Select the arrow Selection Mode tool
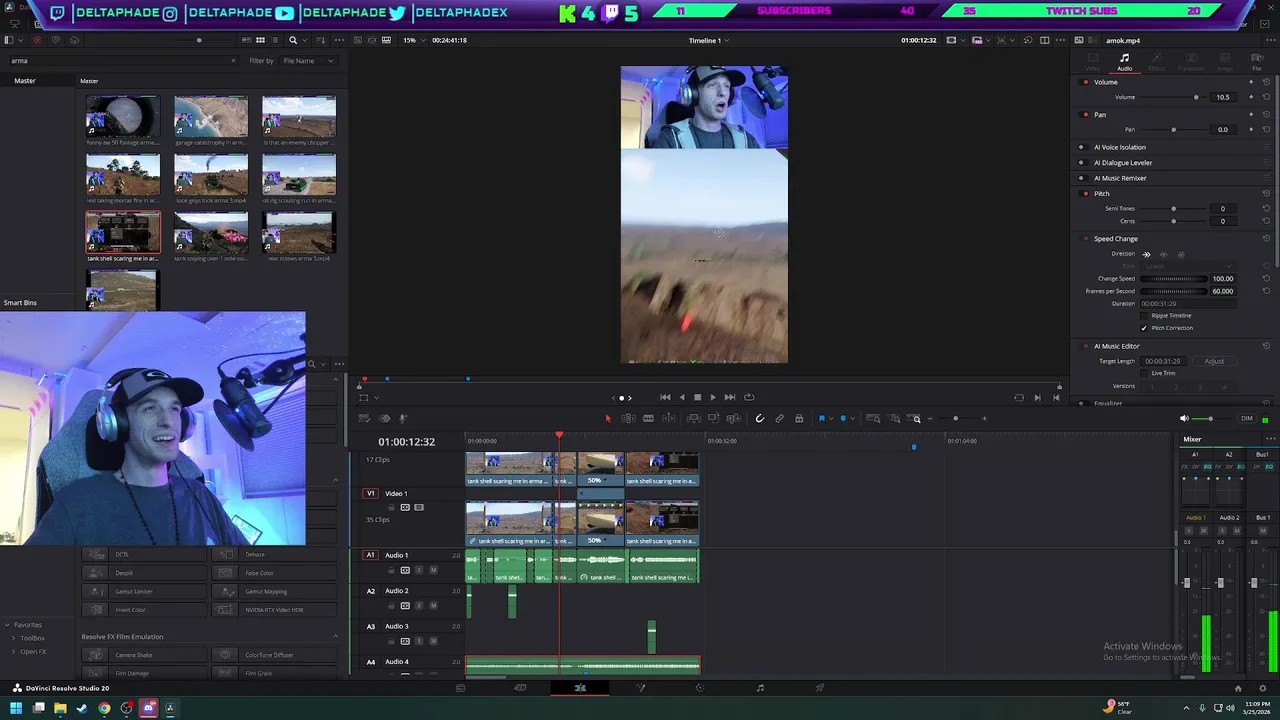Image resolution: width=1280 pixels, height=720 pixels. click(607, 418)
